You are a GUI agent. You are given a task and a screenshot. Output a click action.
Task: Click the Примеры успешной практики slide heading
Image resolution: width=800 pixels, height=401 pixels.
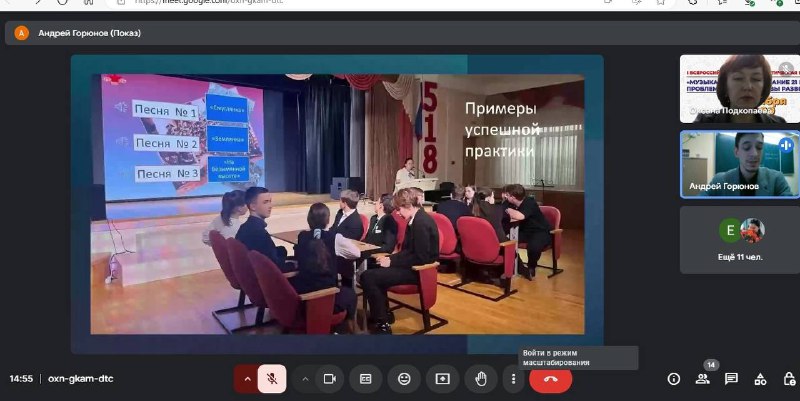503,130
